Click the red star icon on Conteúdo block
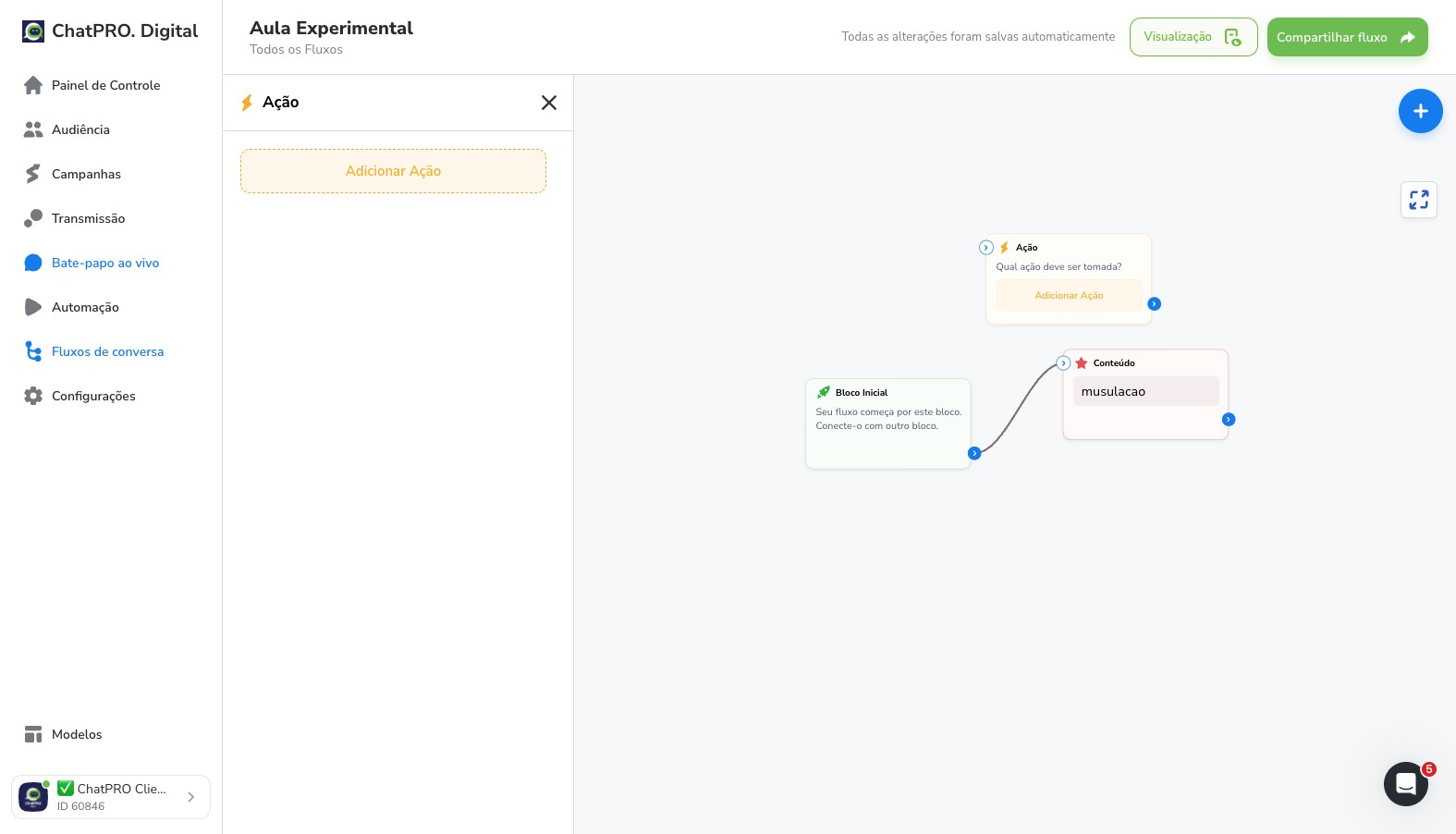The image size is (1456, 834). 1082,363
